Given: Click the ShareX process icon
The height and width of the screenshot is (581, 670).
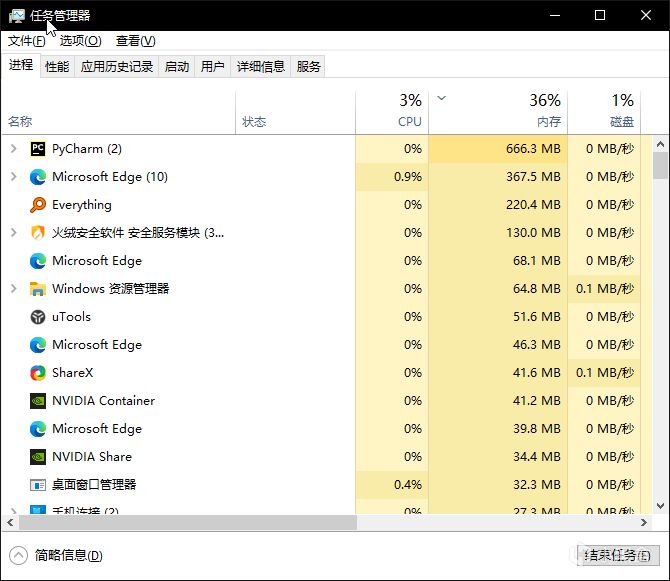Looking at the screenshot, I should [38, 373].
